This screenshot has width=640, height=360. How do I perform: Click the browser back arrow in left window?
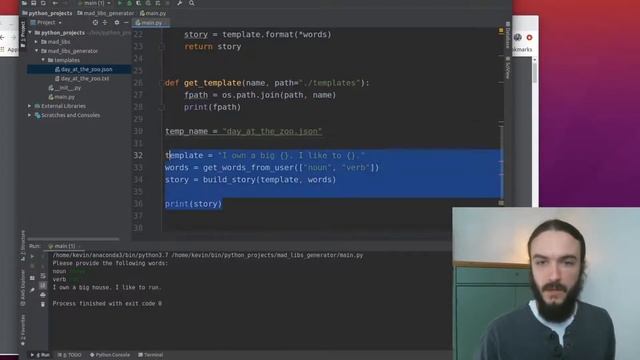2,38
